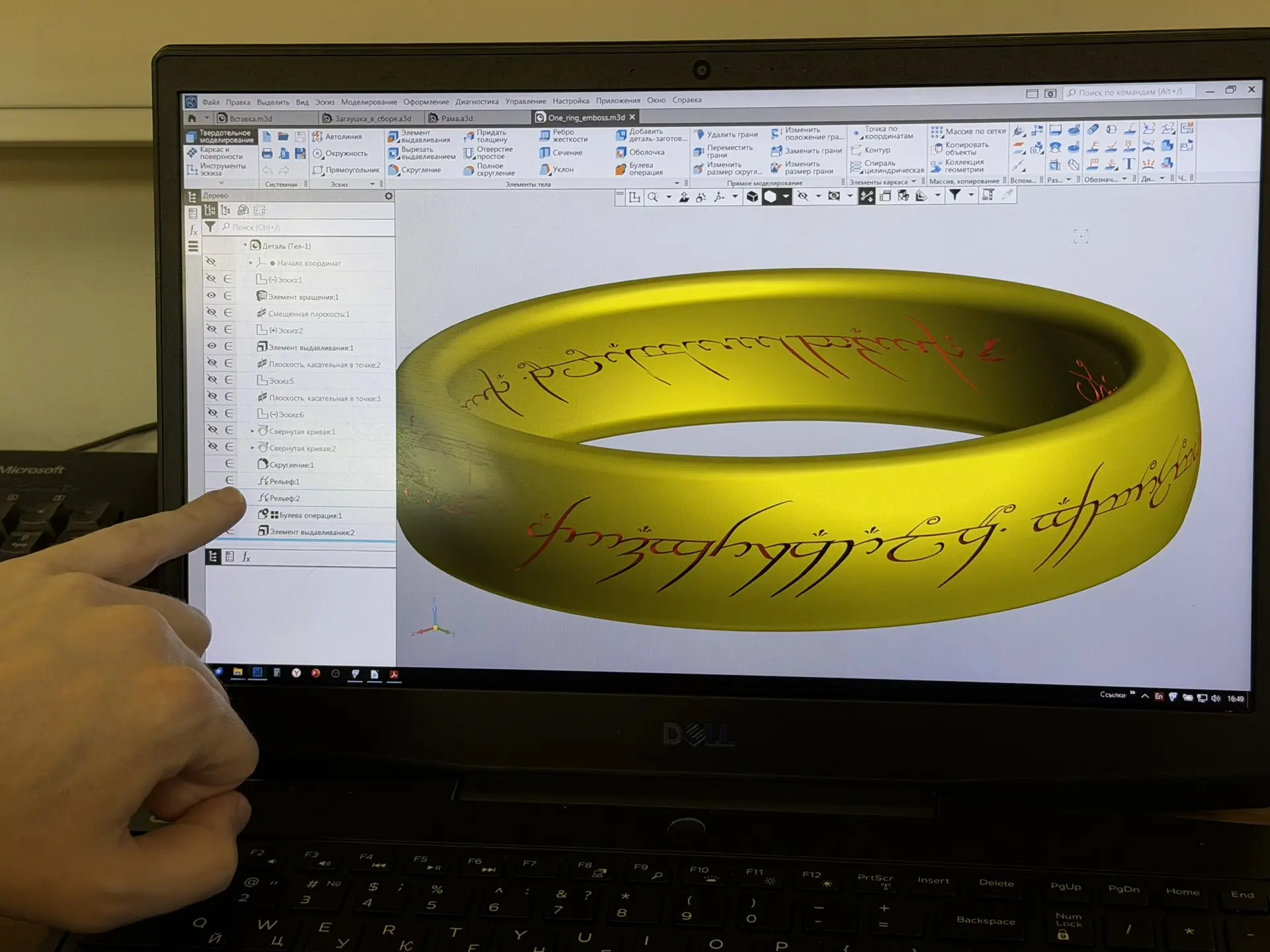Screen dimensions: 1270x952
Task: Click the tree search field
Action: (306, 227)
